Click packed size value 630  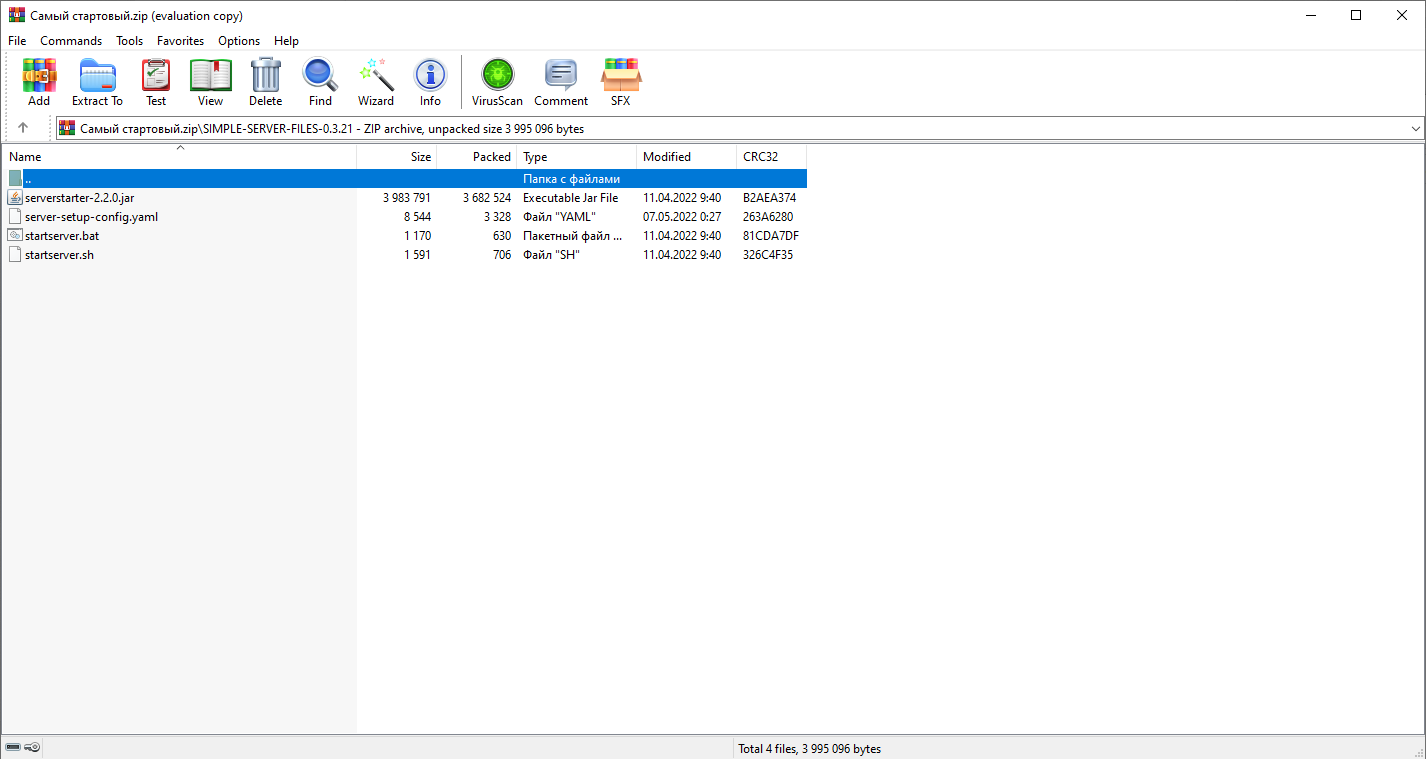[502, 236]
